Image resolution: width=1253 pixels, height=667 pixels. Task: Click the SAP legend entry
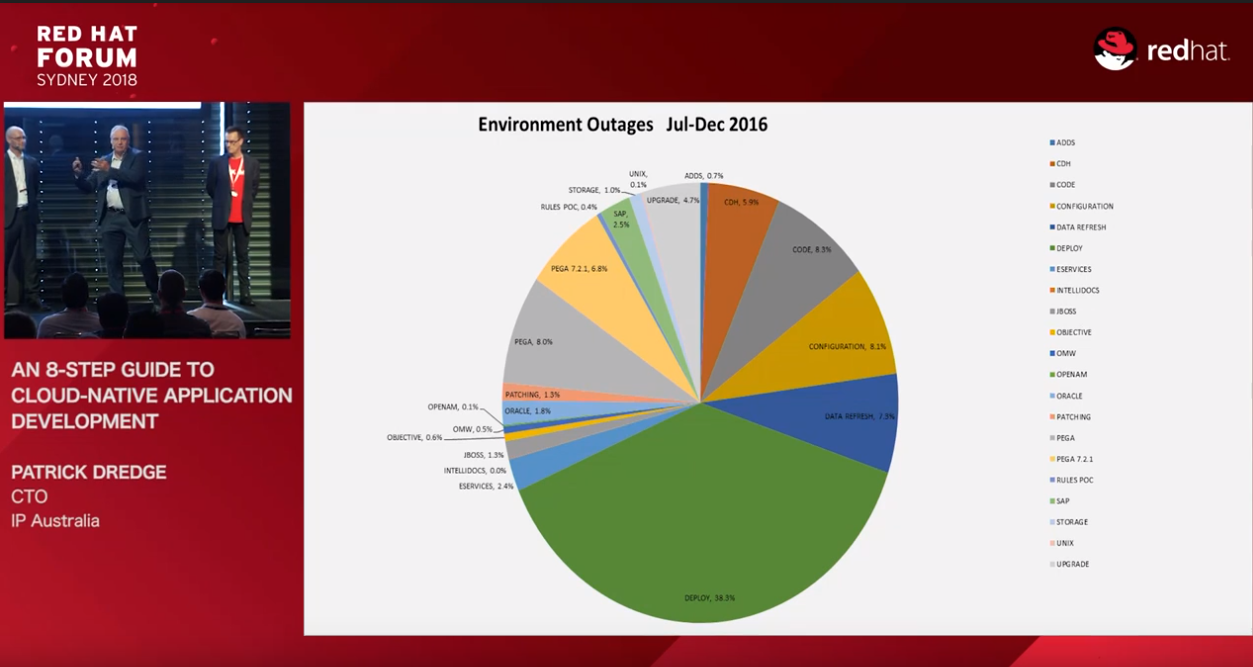(1063, 501)
